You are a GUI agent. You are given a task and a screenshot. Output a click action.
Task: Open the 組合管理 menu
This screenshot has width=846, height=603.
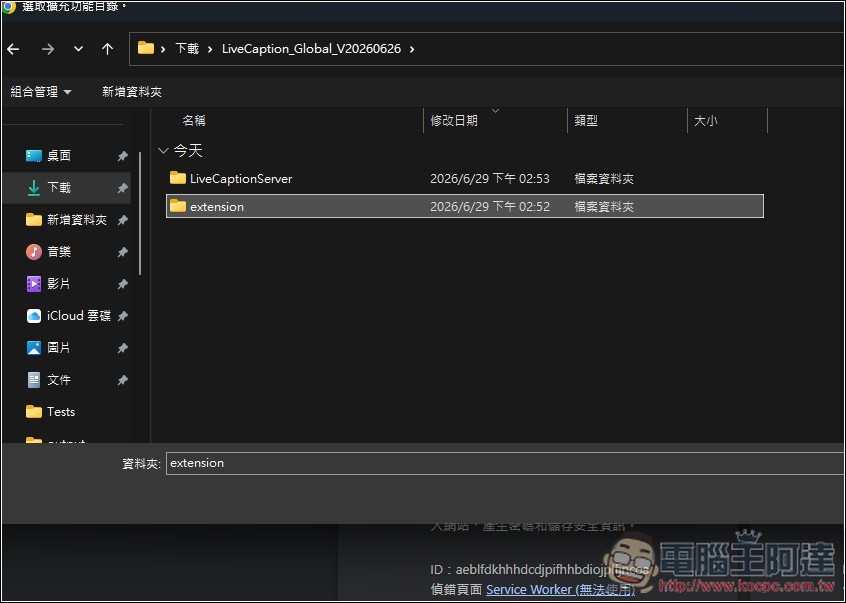(x=41, y=92)
